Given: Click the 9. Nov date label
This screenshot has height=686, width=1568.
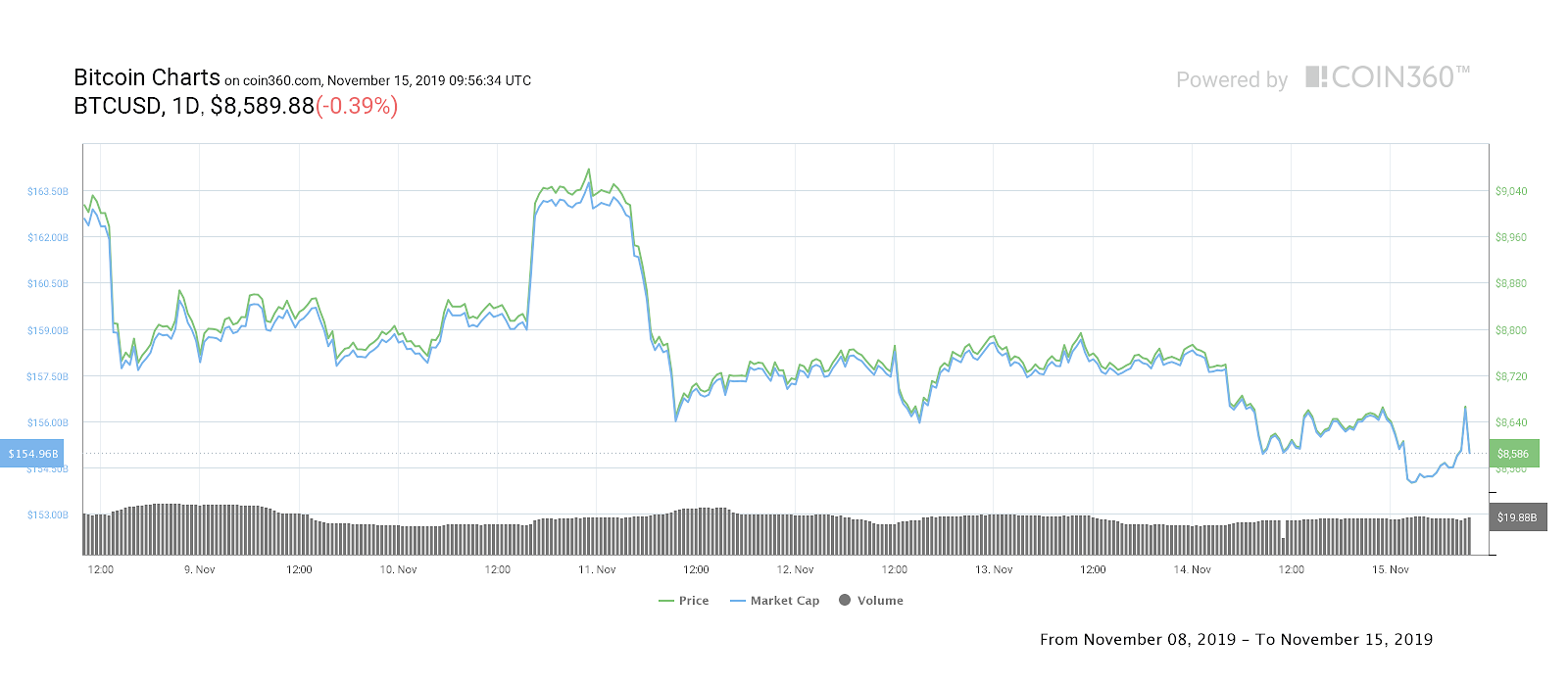Looking at the screenshot, I should pyautogui.click(x=200, y=569).
